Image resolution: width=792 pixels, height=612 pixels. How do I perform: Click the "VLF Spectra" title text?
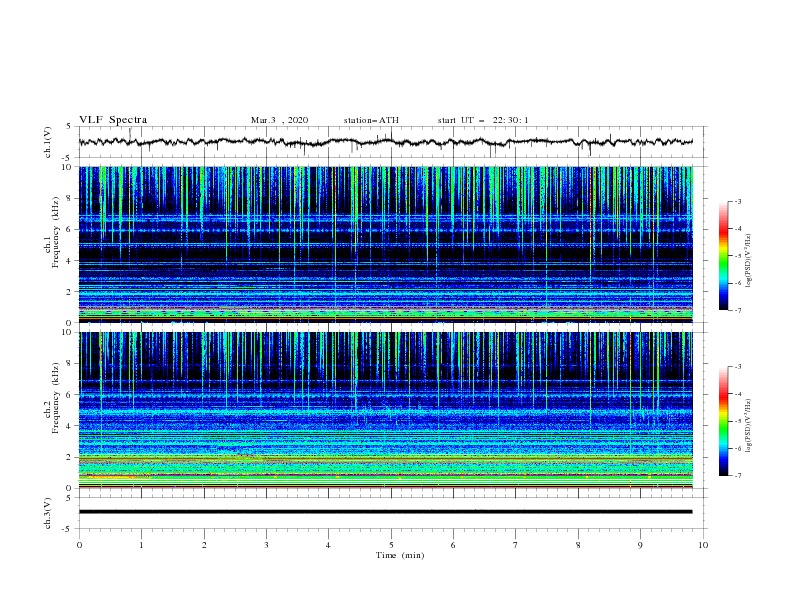pos(113,120)
